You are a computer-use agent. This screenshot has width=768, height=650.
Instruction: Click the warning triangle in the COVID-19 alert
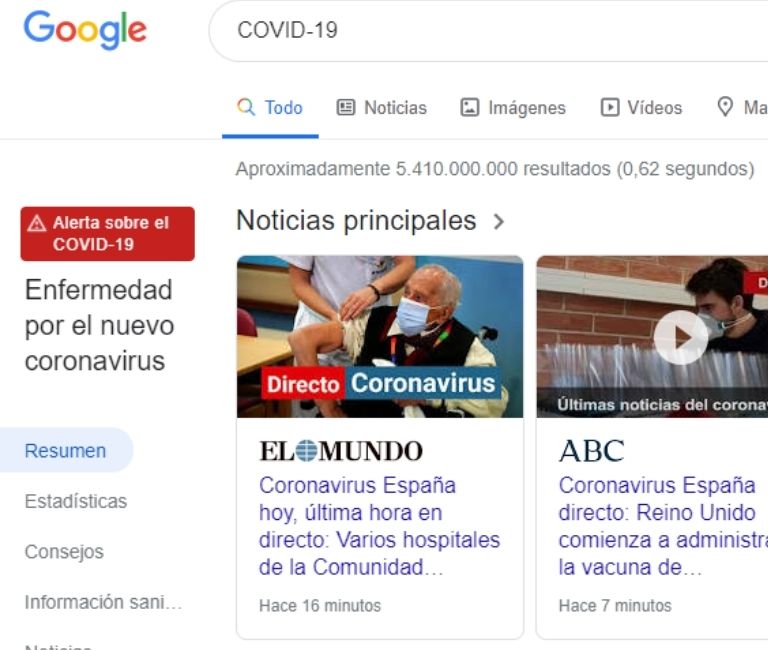tap(37, 223)
